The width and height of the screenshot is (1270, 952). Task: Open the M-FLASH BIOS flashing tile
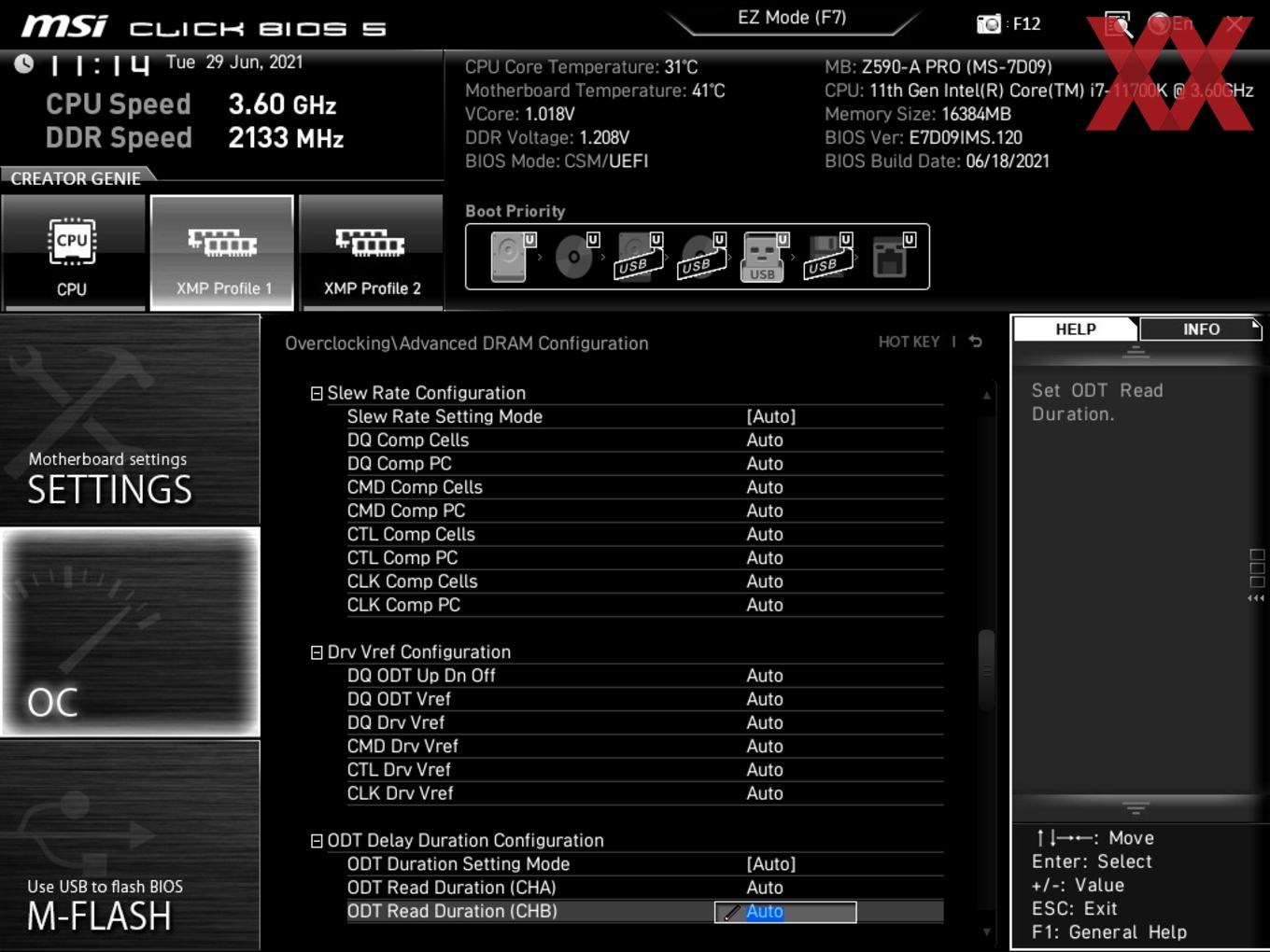[130, 846]
